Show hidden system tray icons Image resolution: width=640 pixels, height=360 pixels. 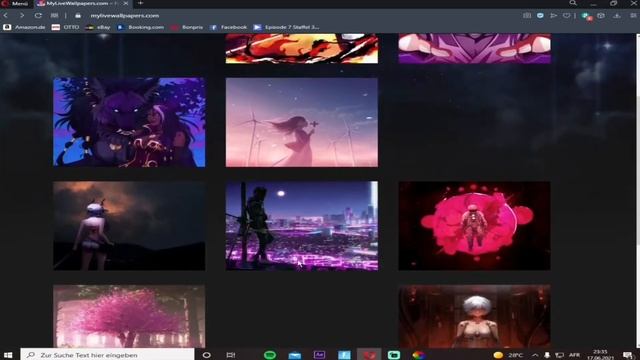point(535,355)
